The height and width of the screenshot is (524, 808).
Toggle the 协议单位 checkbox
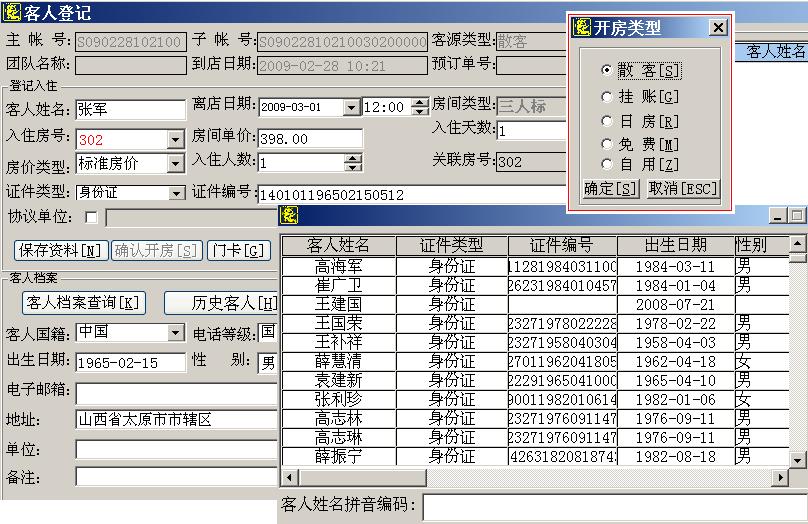(92, 217)
